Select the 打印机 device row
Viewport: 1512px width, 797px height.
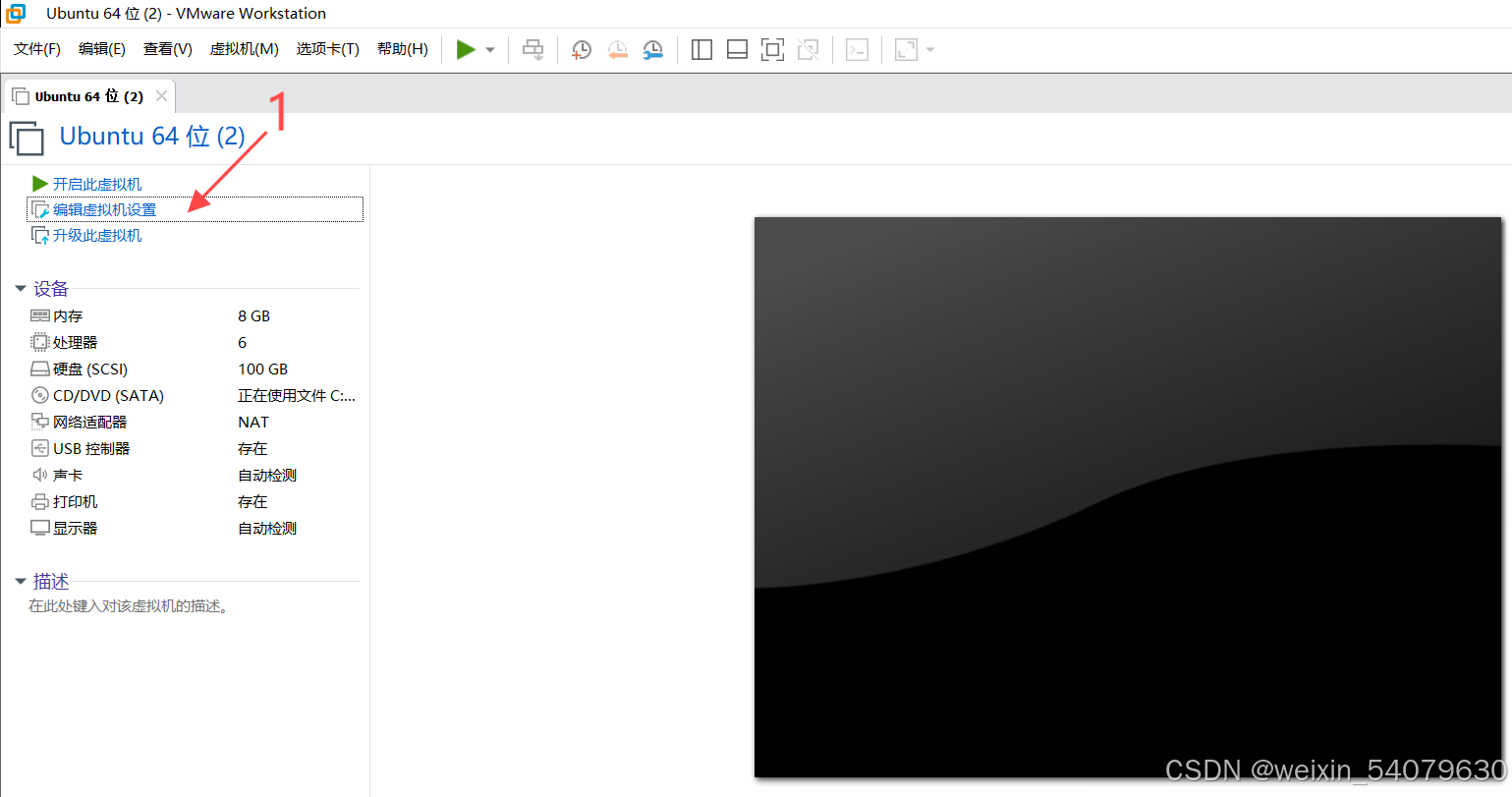[x=194, y=501]
